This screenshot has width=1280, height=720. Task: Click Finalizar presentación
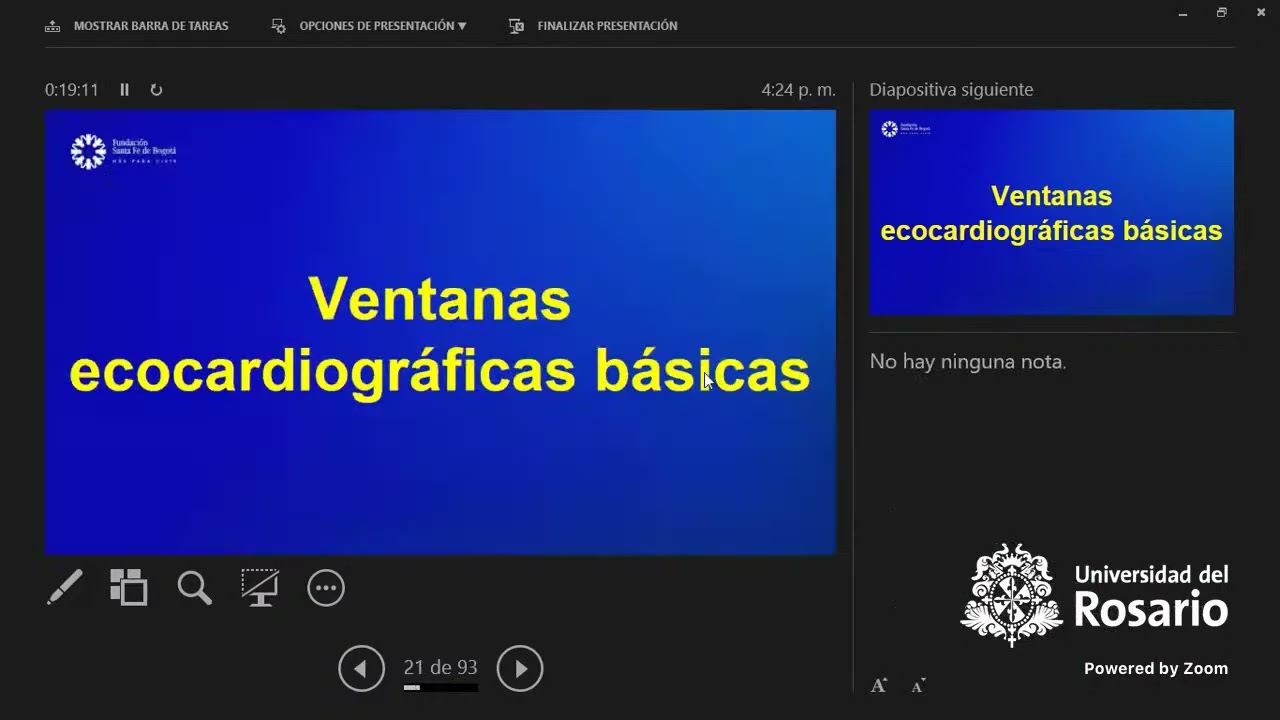(x=593, y=26)
